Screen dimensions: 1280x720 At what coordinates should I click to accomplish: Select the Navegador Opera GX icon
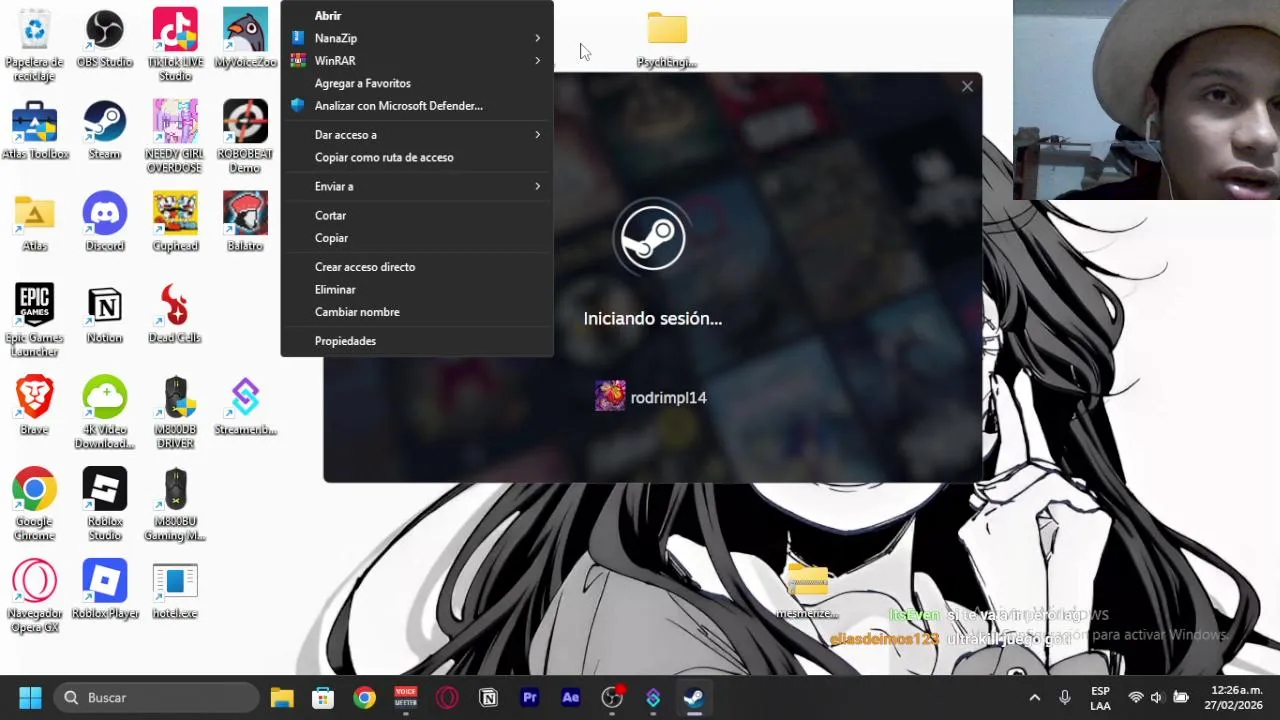(34, 597)
